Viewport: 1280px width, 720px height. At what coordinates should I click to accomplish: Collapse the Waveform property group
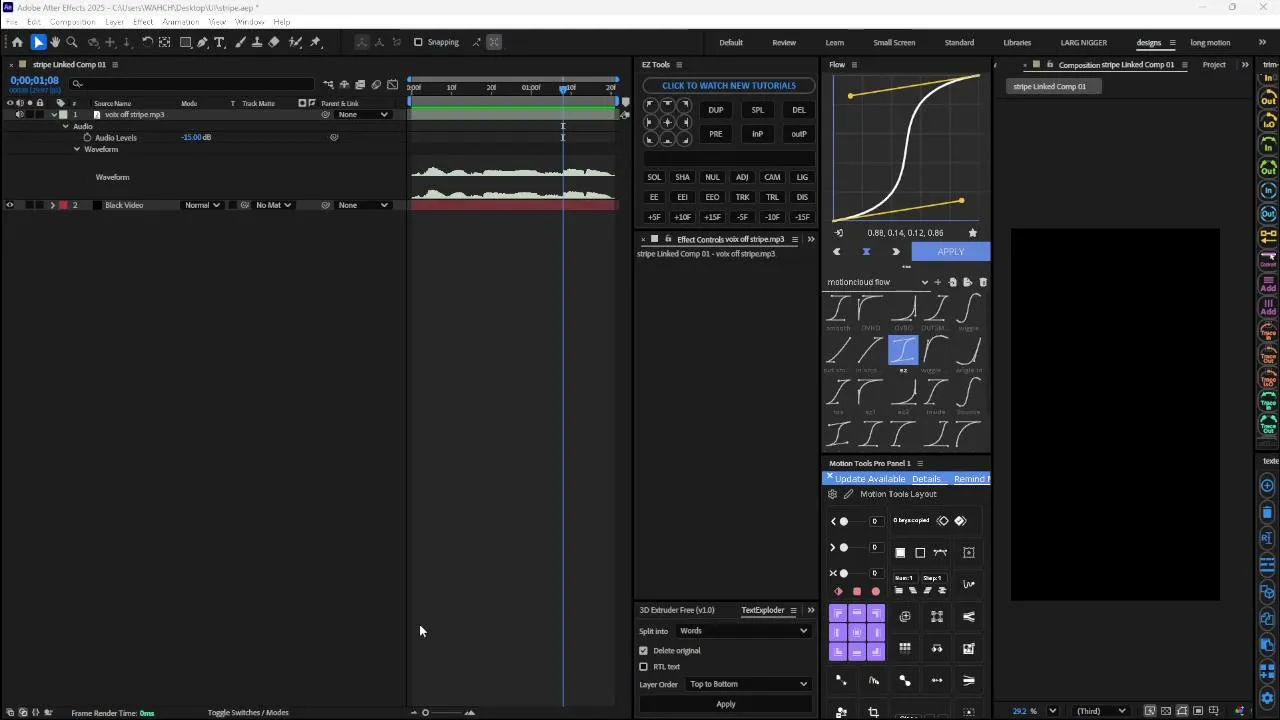pos(77,149)
